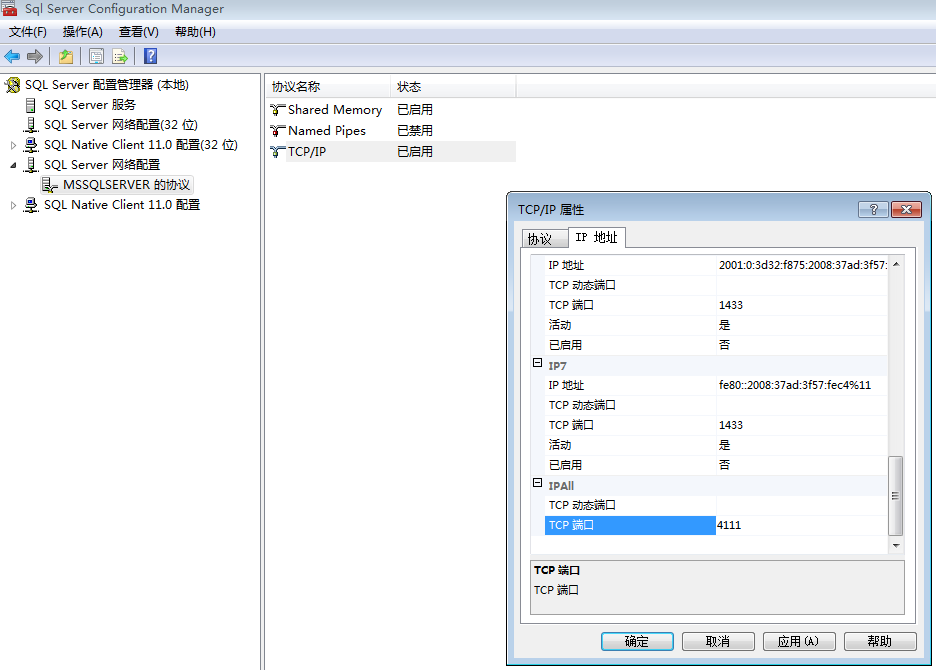Click the 协议名称 column header
The height and width of the screenshot is (670, 936).
click(328, 87)
